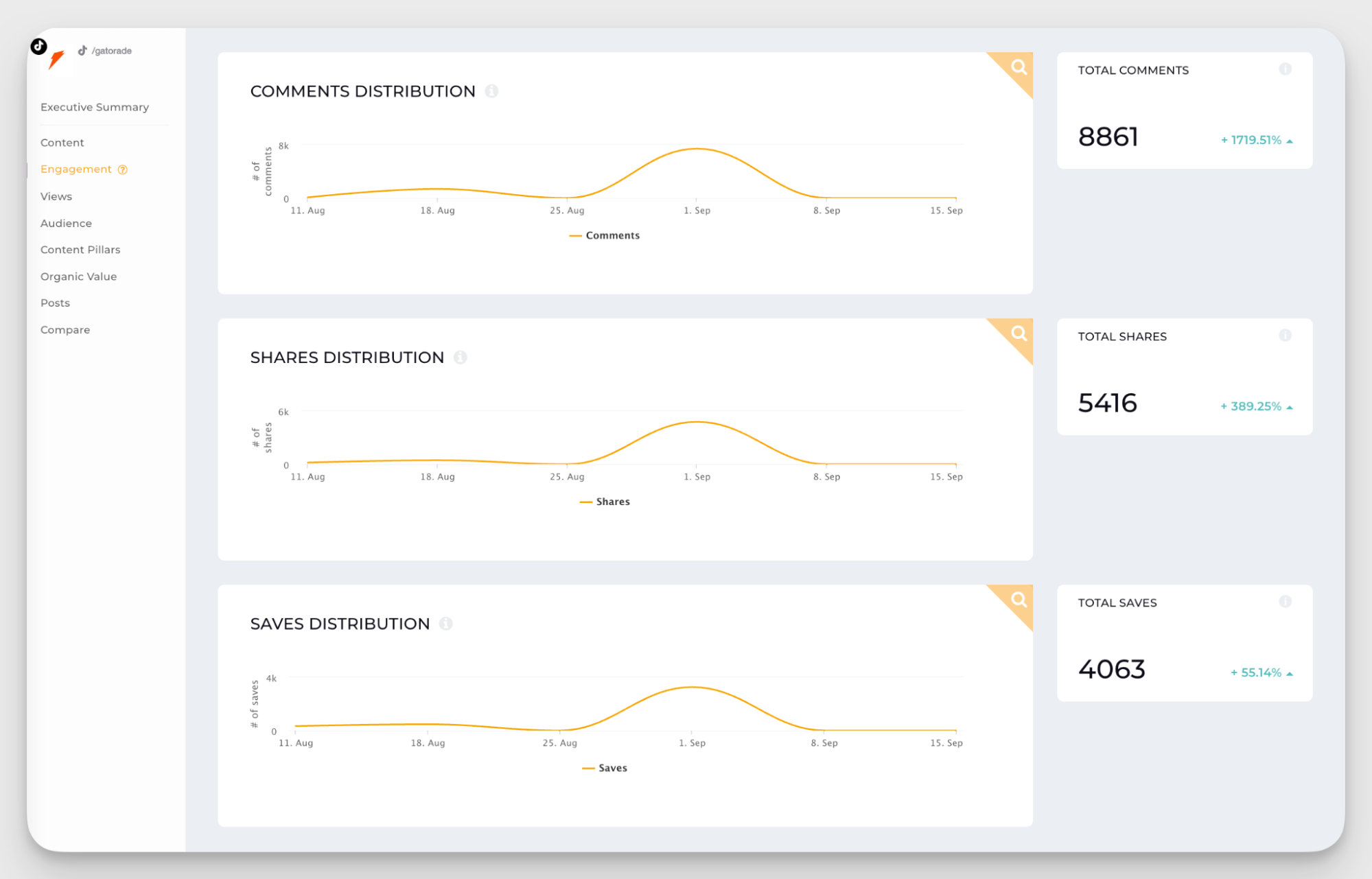Click the /gatorade profile link
This screenshot has height=879, width=1372.
click(111, 51)
